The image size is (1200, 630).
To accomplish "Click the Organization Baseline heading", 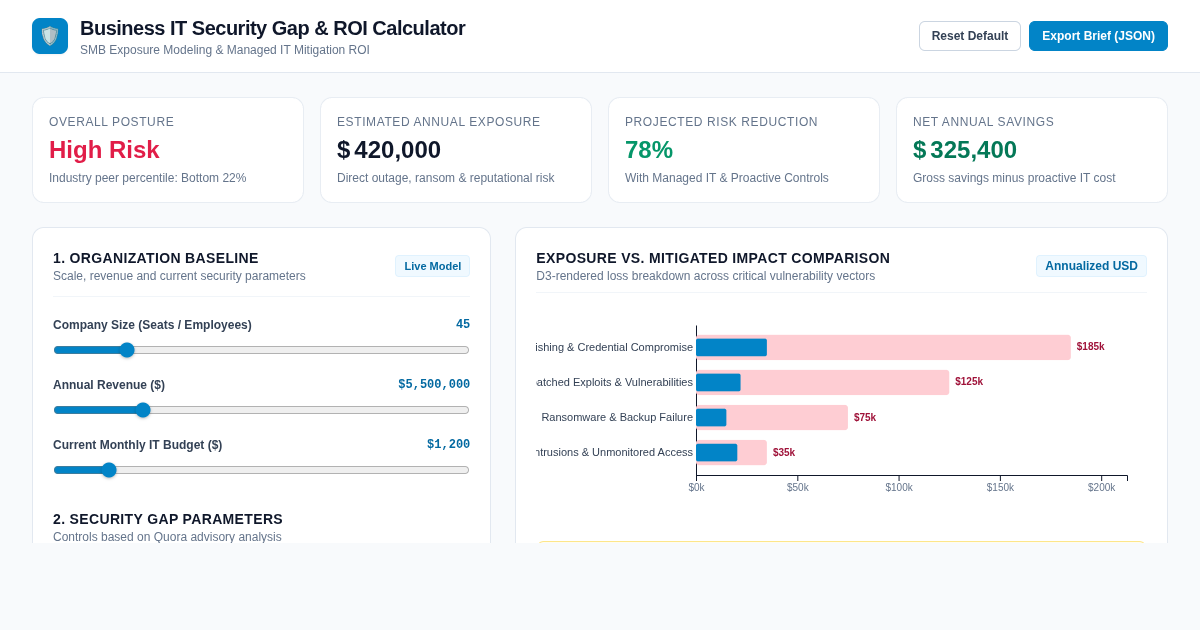I will (156, 258).
